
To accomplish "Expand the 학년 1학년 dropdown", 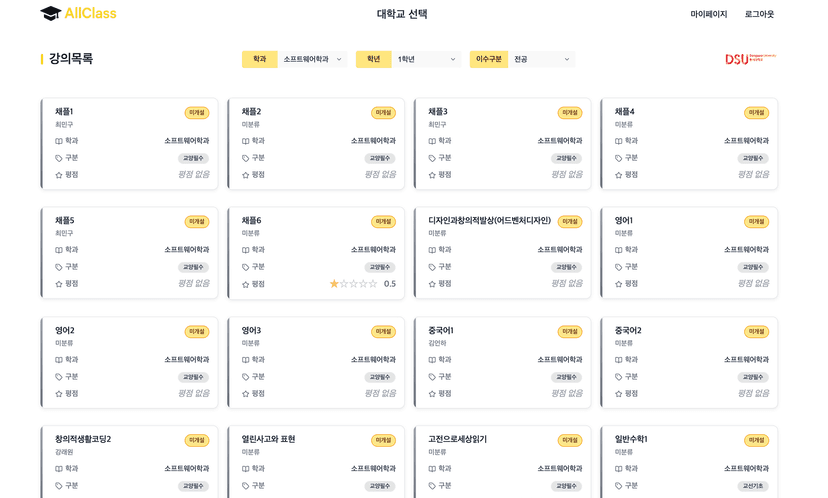I will (426, 59).
